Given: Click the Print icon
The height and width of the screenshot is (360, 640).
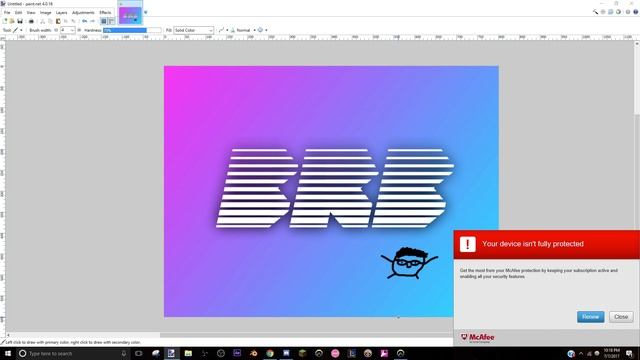Looking at the screenshot, I should click(31, 21).
